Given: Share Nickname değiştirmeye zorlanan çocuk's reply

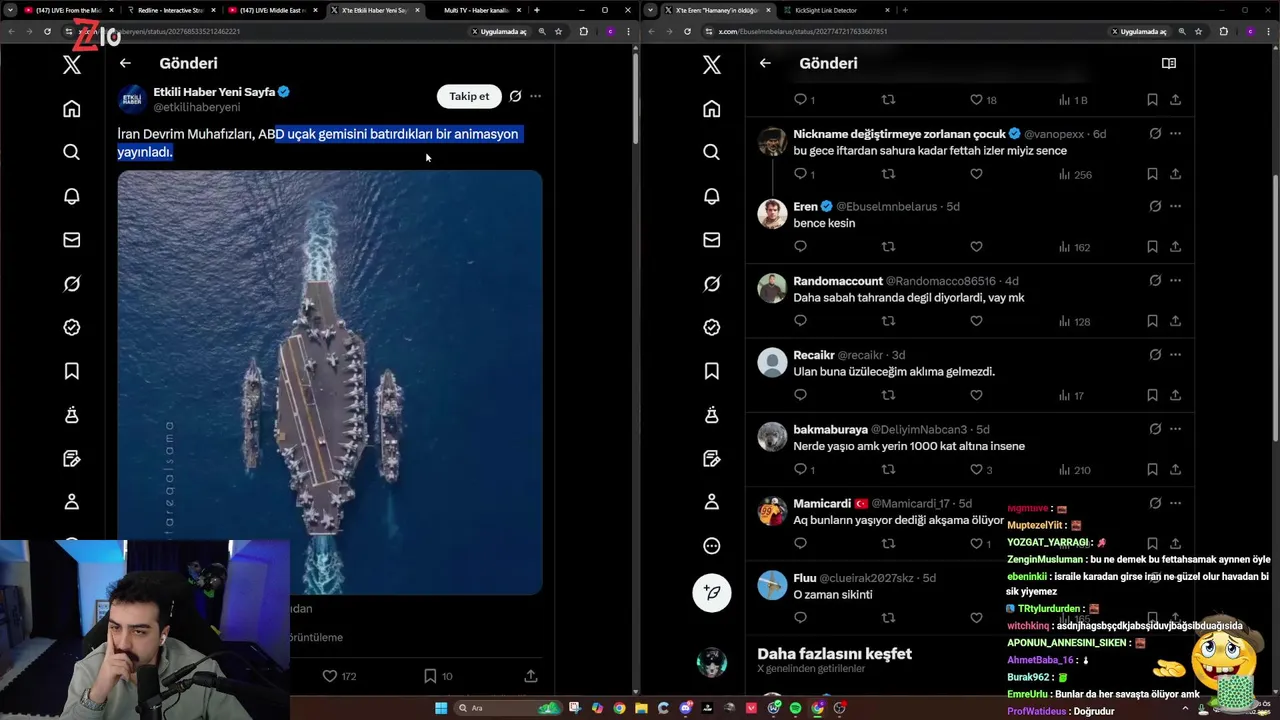Looking at the screenshot, I should click(1175, 174).
